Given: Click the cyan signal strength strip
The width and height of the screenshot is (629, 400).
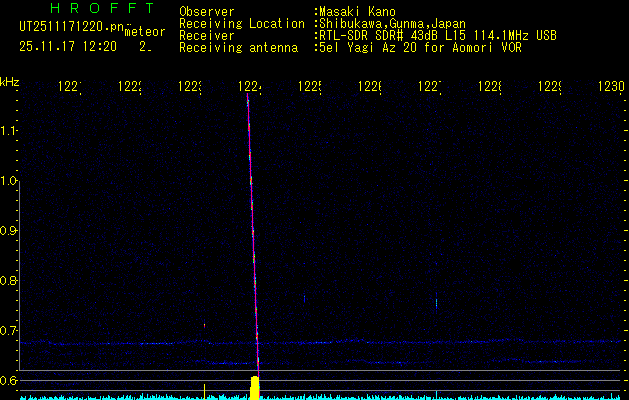Looking at the screenshot, I should [x=450, y=397].
